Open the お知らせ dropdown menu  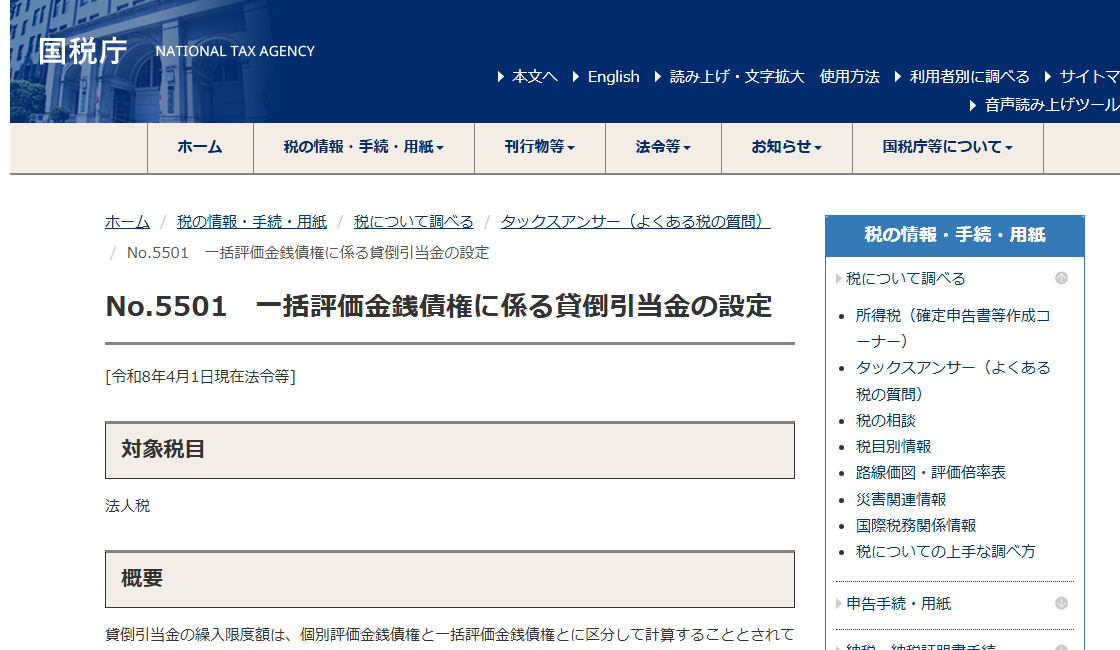786,147
